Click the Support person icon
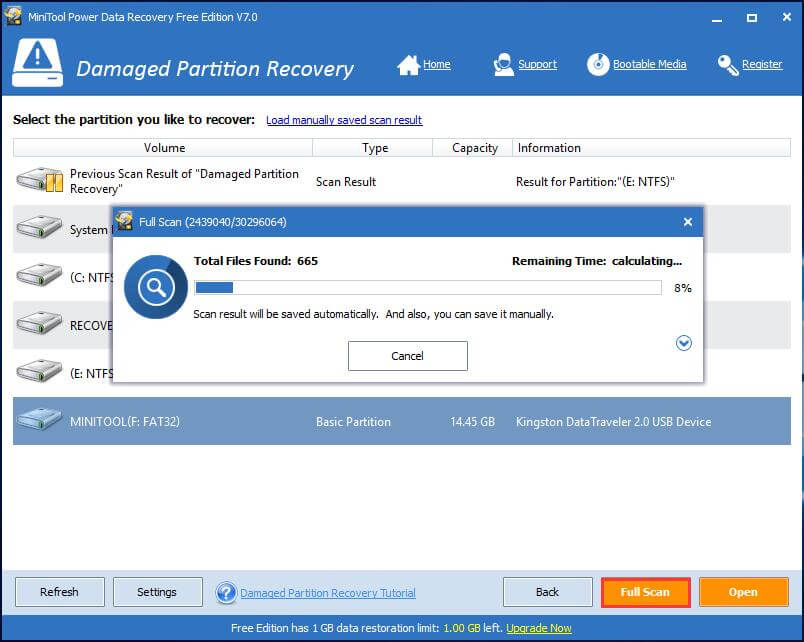 (x=503, y=65)
